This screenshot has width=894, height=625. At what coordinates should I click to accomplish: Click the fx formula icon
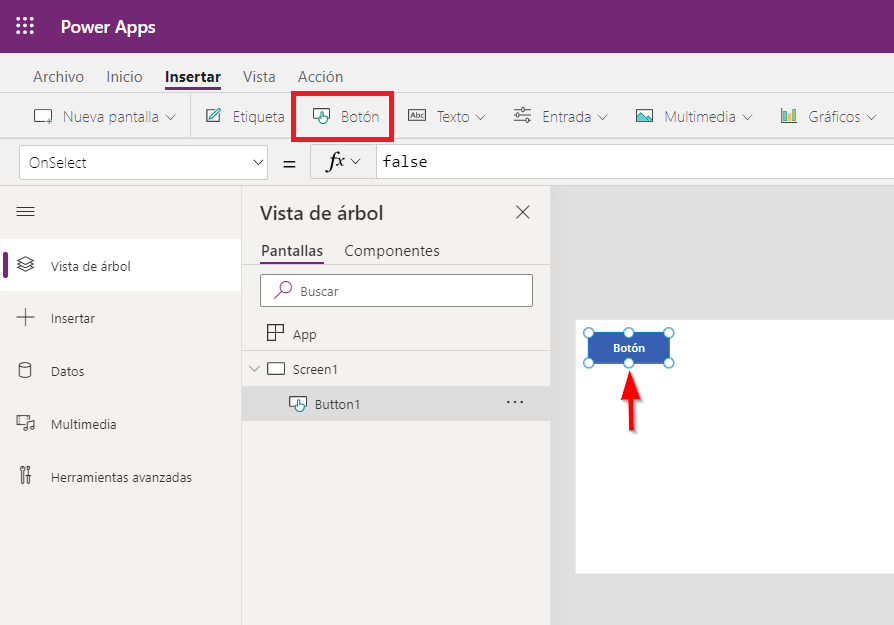pos(335,161)
